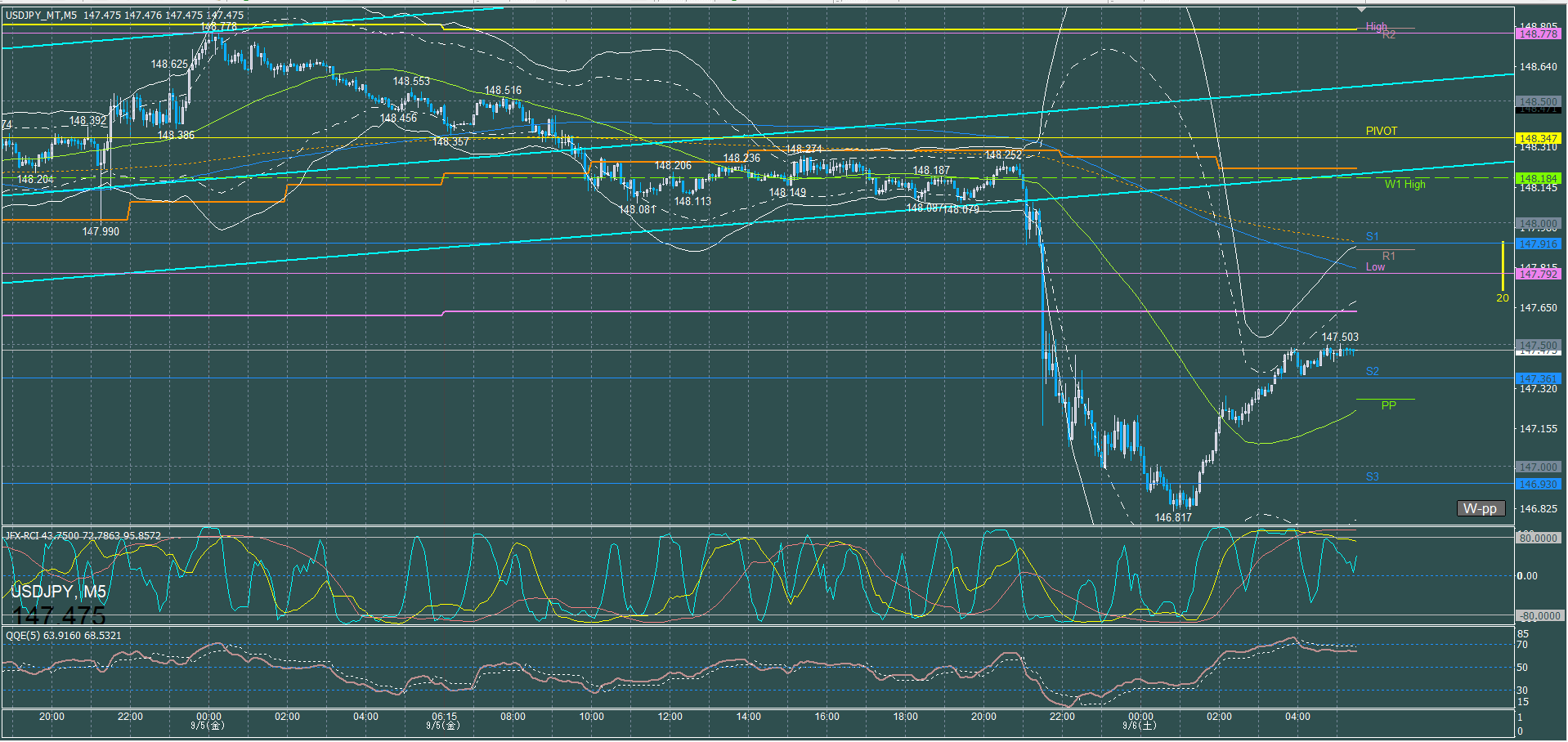This screenshot has width=1568, height=742.
Task: Click the blue 147.916 price tag
Action: coord(1537,244)
